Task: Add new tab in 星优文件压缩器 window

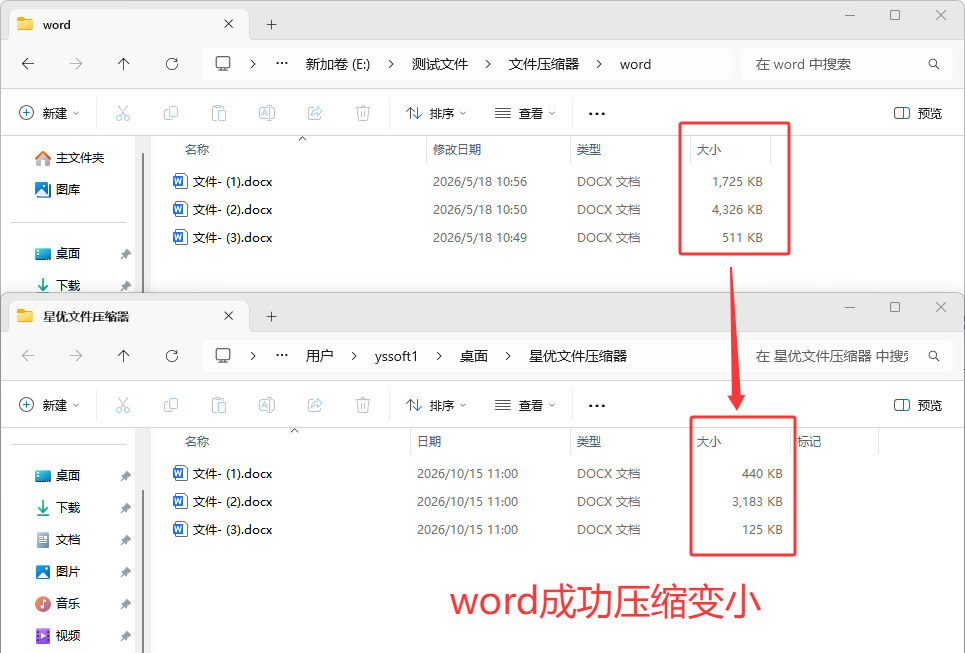Action: coord(271,316)
